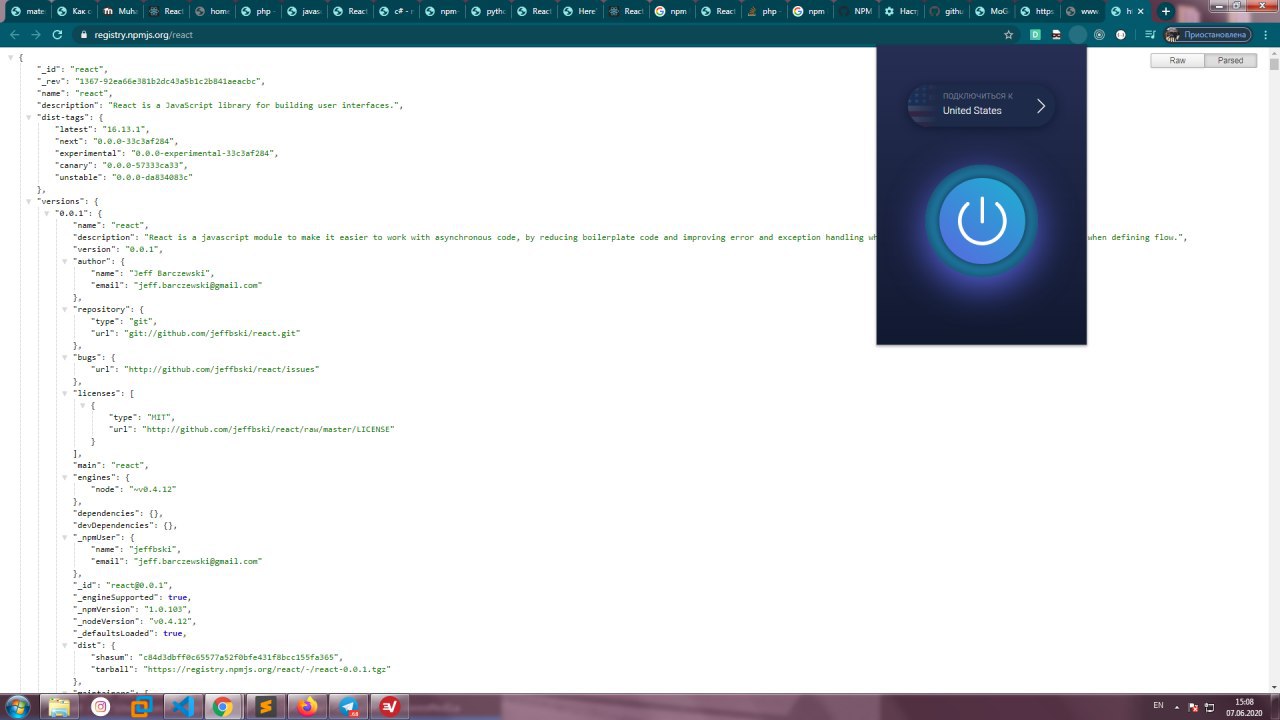1280x720 pixels.
Task: Open Instagram from the taskbar
Action: 101,707
